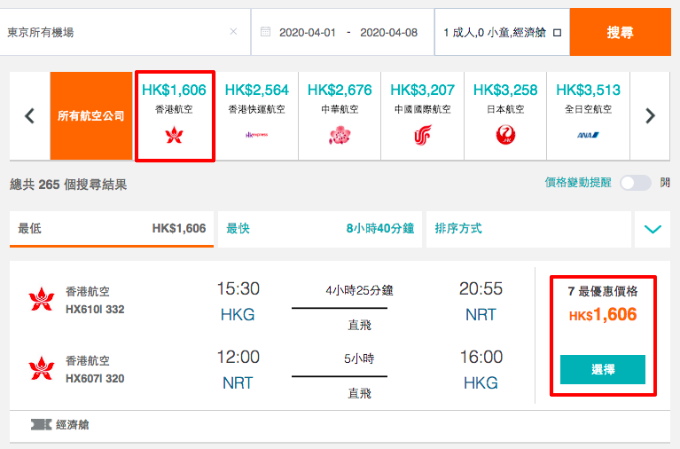
Task: Click the orange search button
Action: pos(620,32)
